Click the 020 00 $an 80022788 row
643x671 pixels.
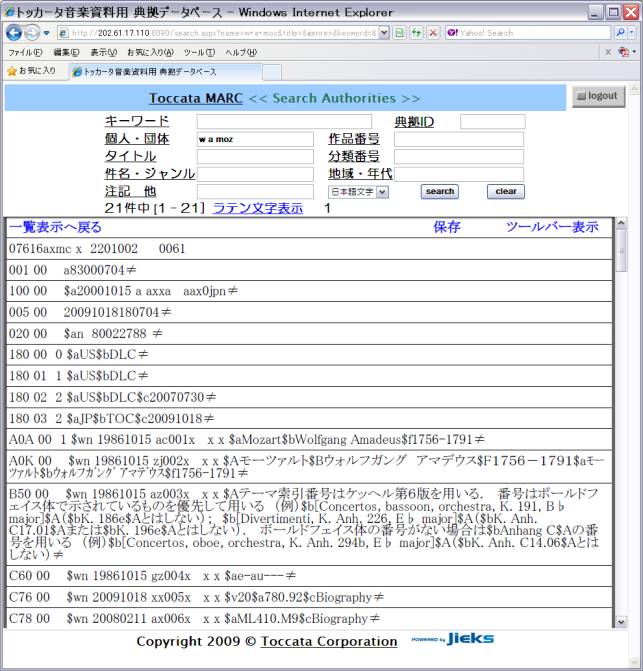(x=309, y=333)
